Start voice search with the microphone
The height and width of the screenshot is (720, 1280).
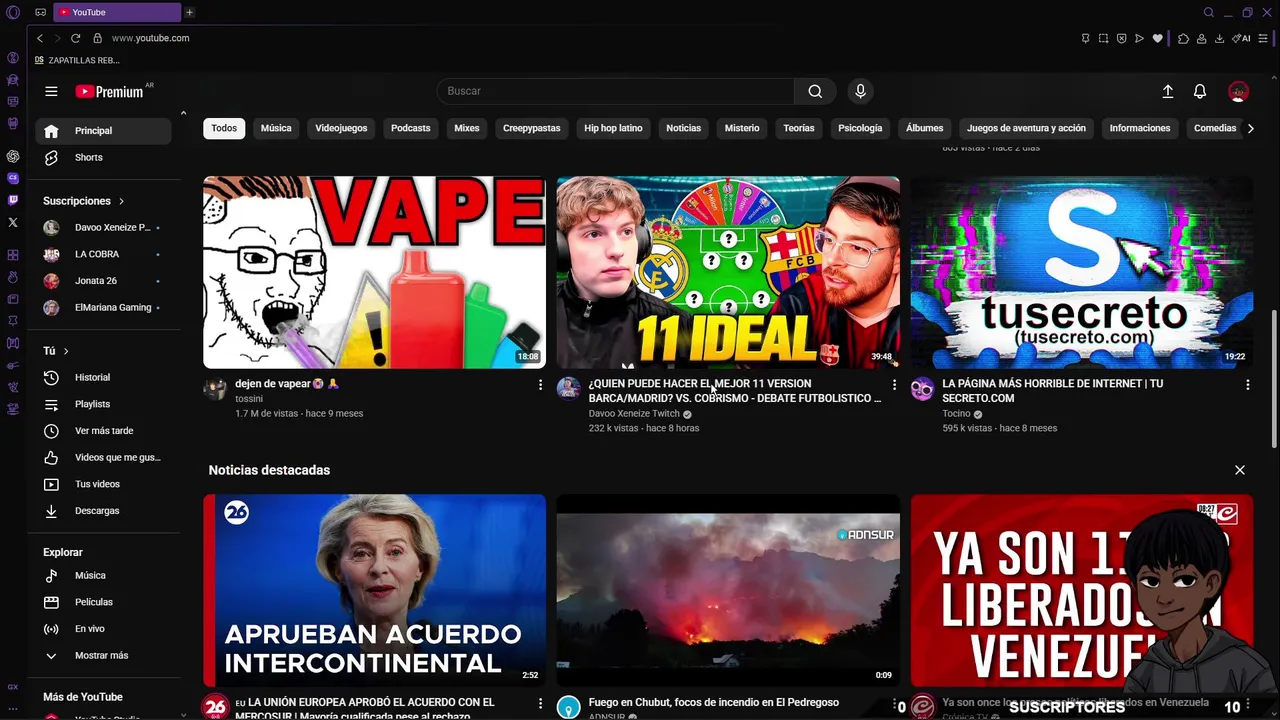point(860,91)
